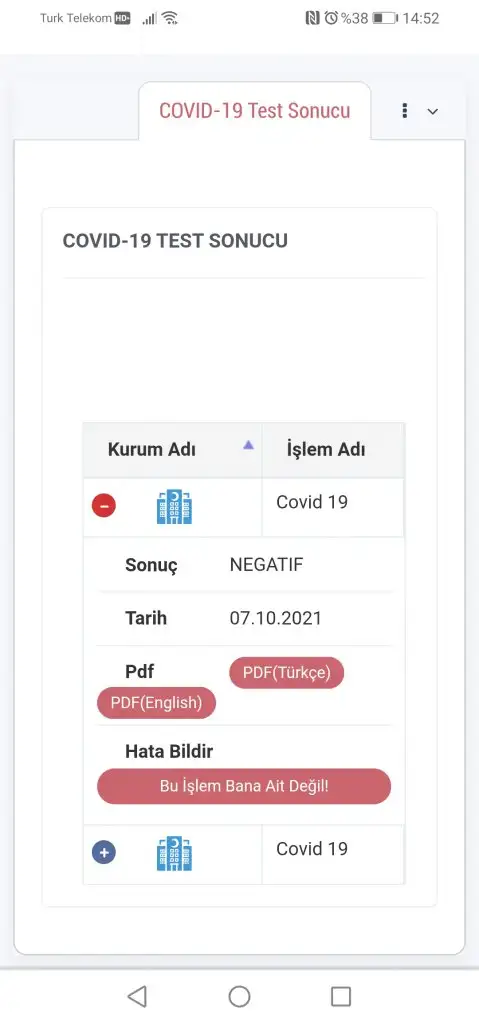
Task: Report error via Bu İşlem Bana Ait Değil!
Action: click(x=244, y=786)
